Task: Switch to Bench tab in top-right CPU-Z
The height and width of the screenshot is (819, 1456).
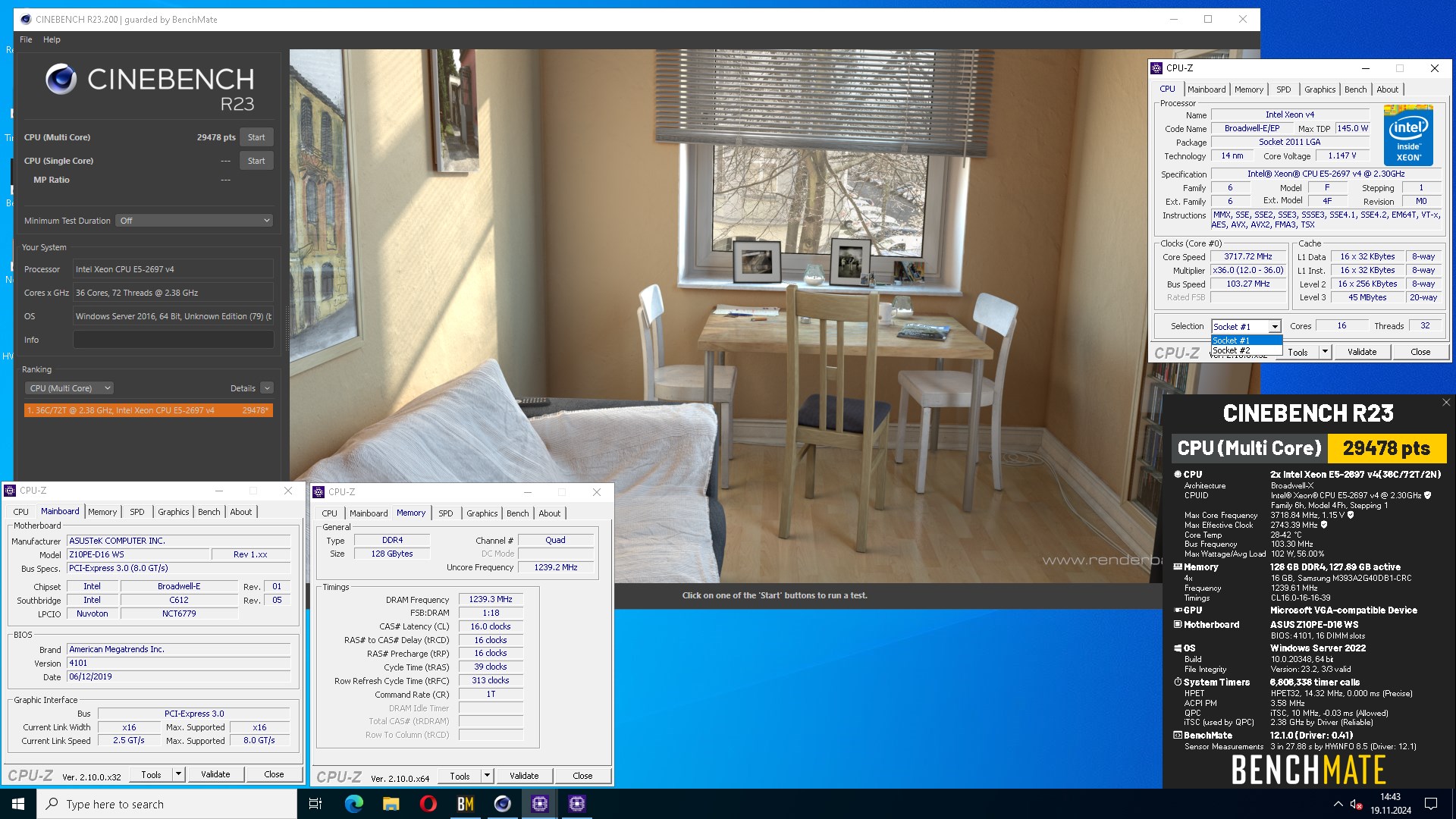Action: click(1355, 89)
